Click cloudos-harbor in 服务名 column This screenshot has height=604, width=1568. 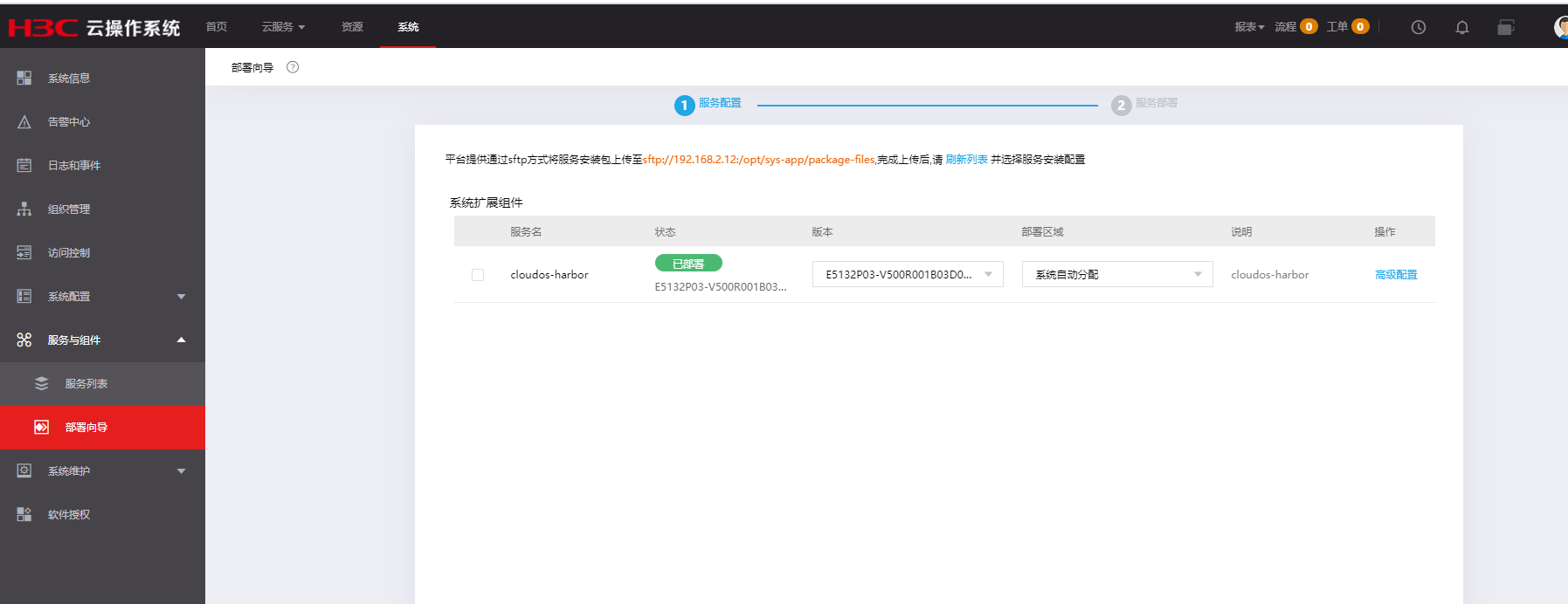(x=549, y=275)
